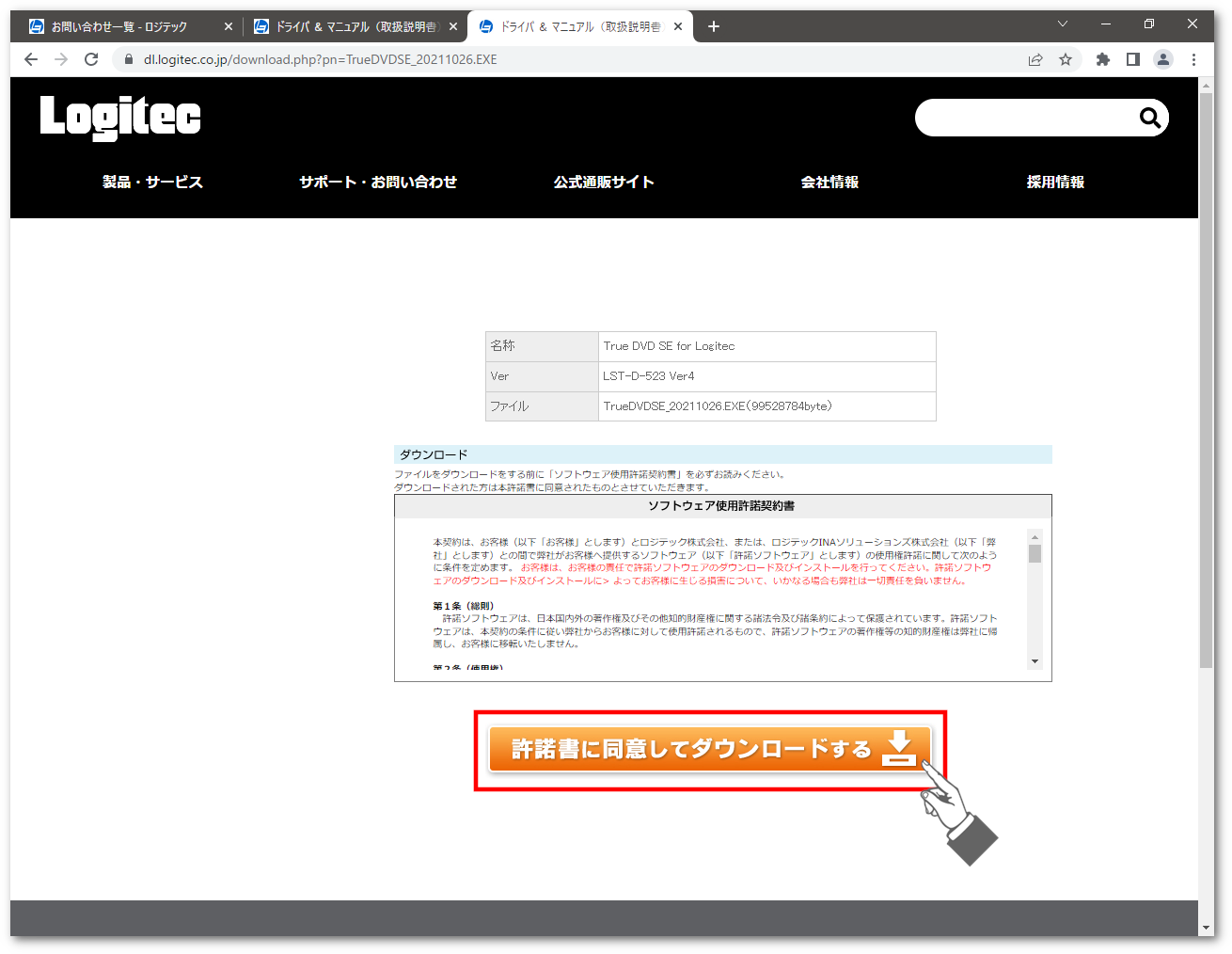1232x954 pixels.
Task: Click the license agreement scrollbar thumb
Action: 1035,553
